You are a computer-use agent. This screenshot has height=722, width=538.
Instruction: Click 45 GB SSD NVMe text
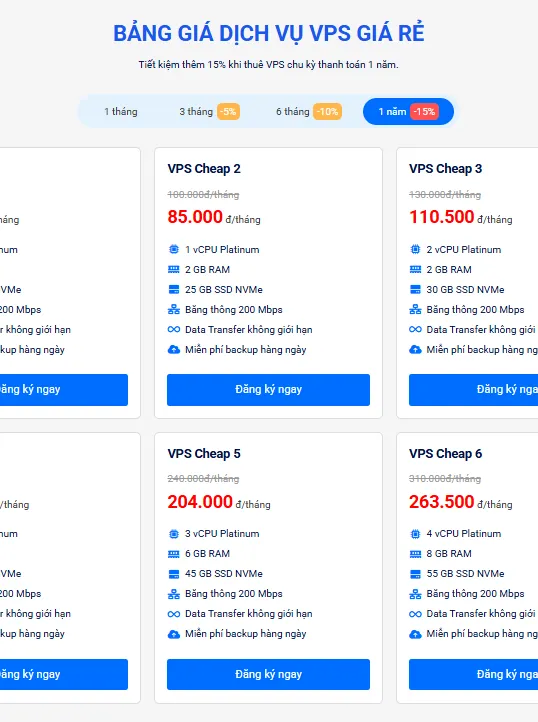224,574
